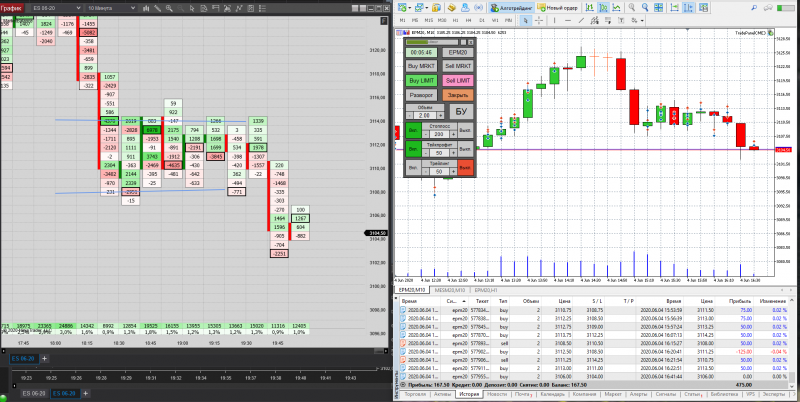Switch chart to candlestick style
Viewport: 800px width, 402px height.
pos(603,8)
